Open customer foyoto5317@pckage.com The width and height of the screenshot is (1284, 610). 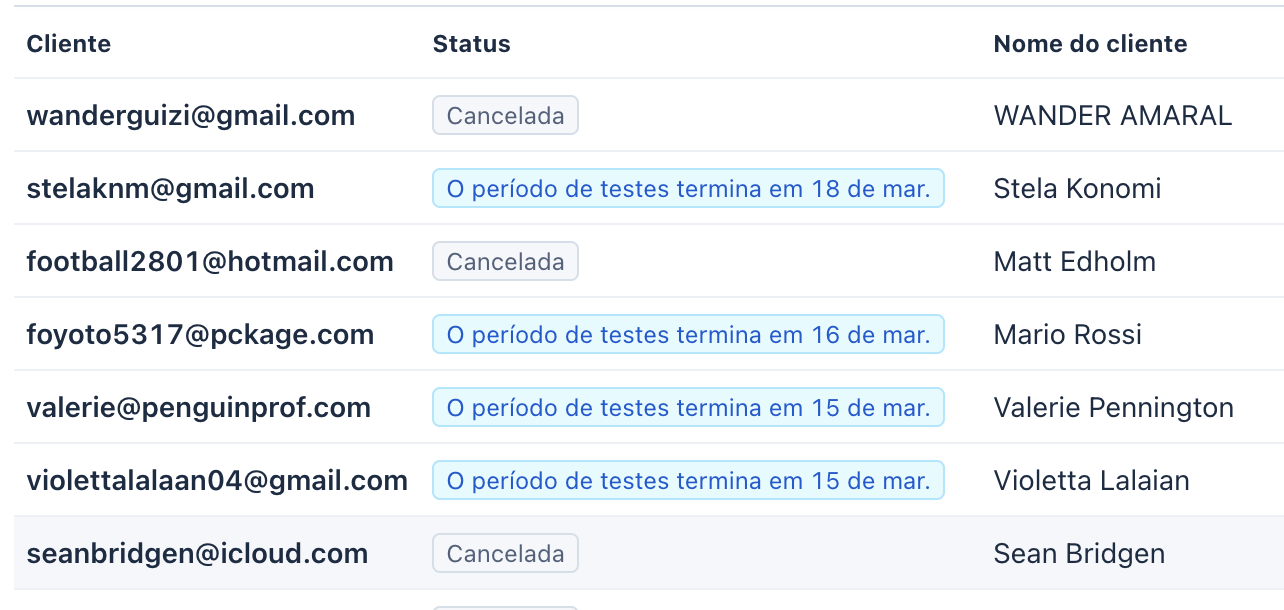click(200, 335)
